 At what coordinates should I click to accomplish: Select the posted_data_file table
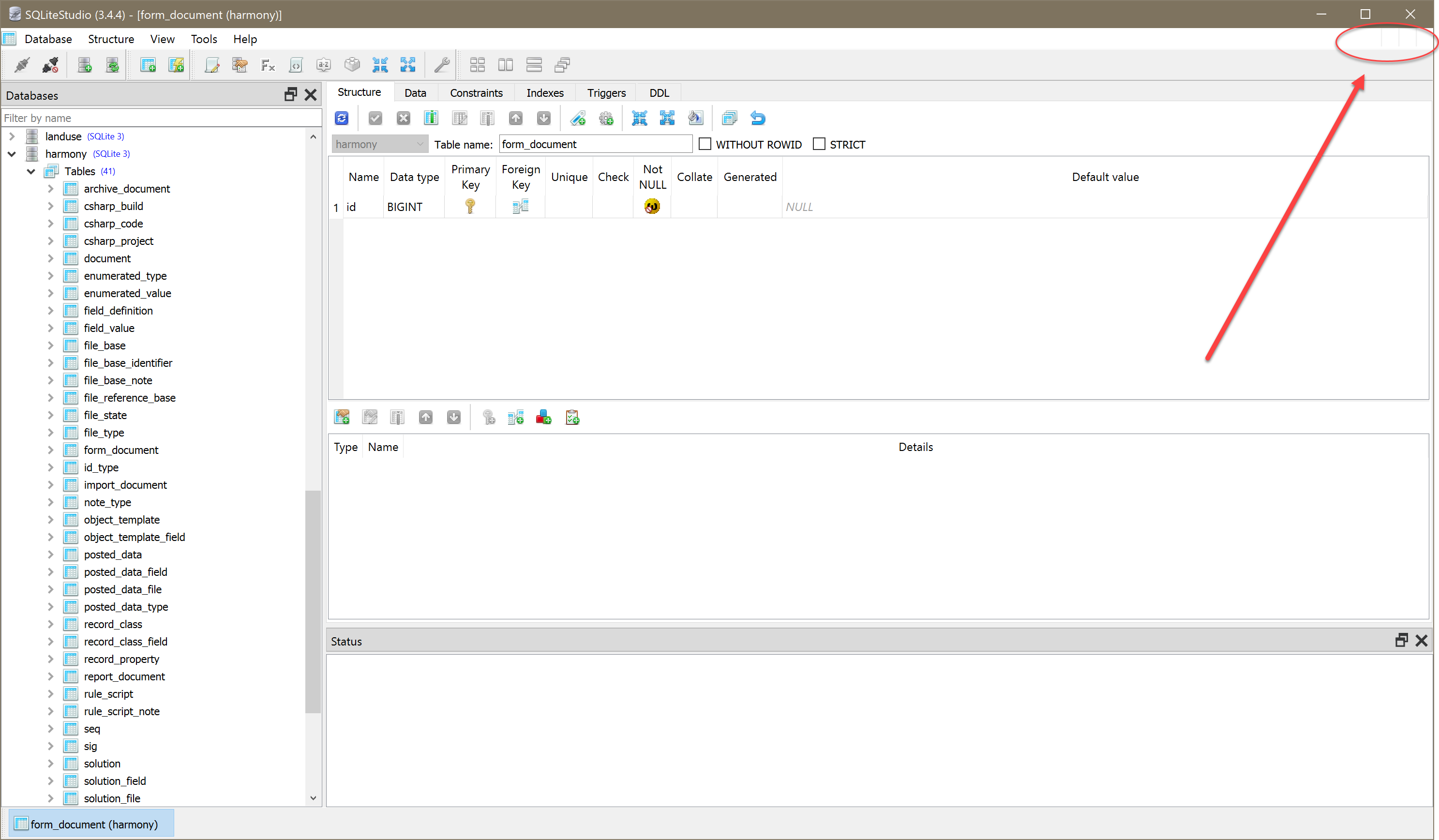coord(123,589)
